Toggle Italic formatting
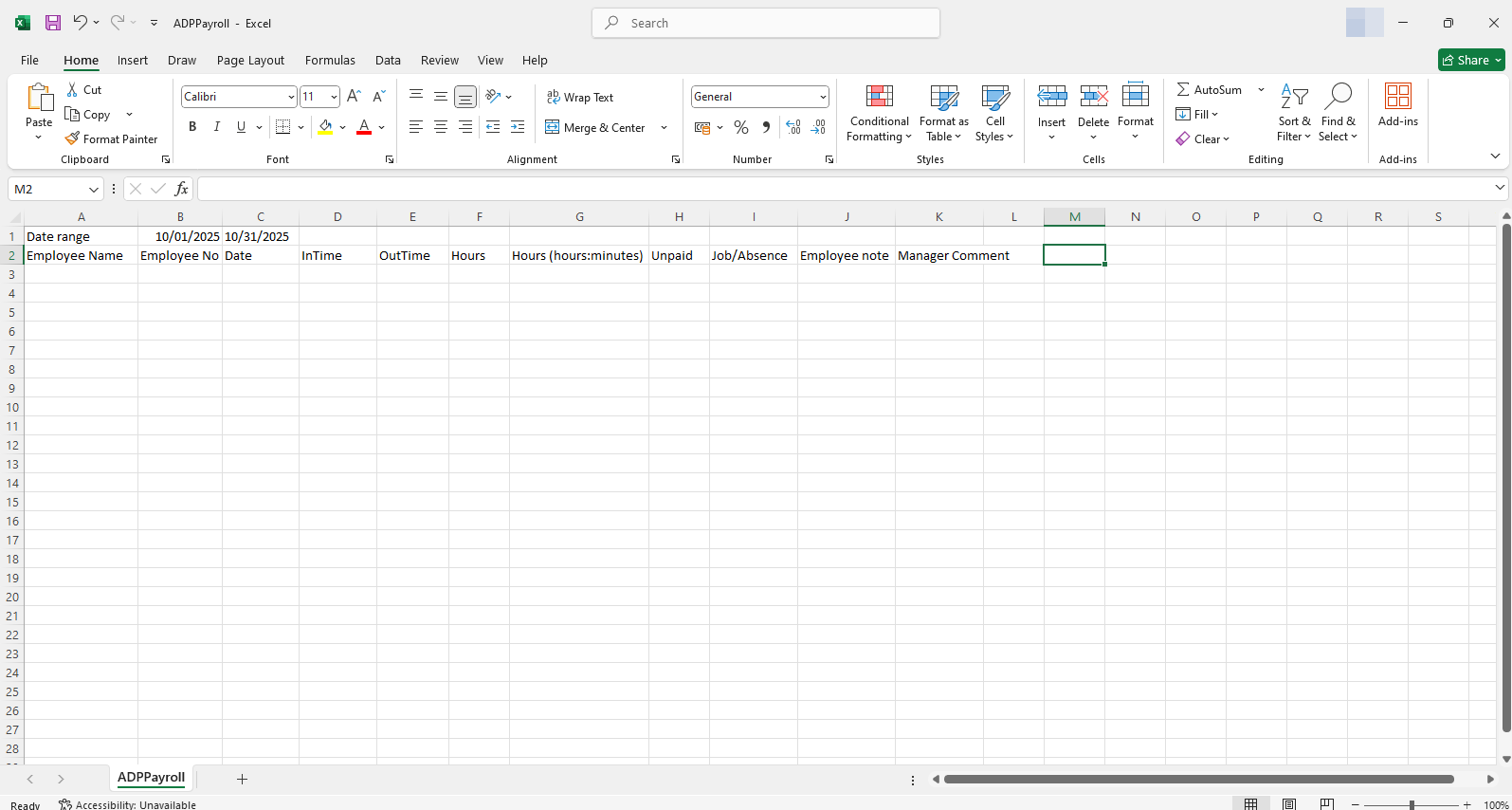1512x810 pixels. (x=217, y=127)
